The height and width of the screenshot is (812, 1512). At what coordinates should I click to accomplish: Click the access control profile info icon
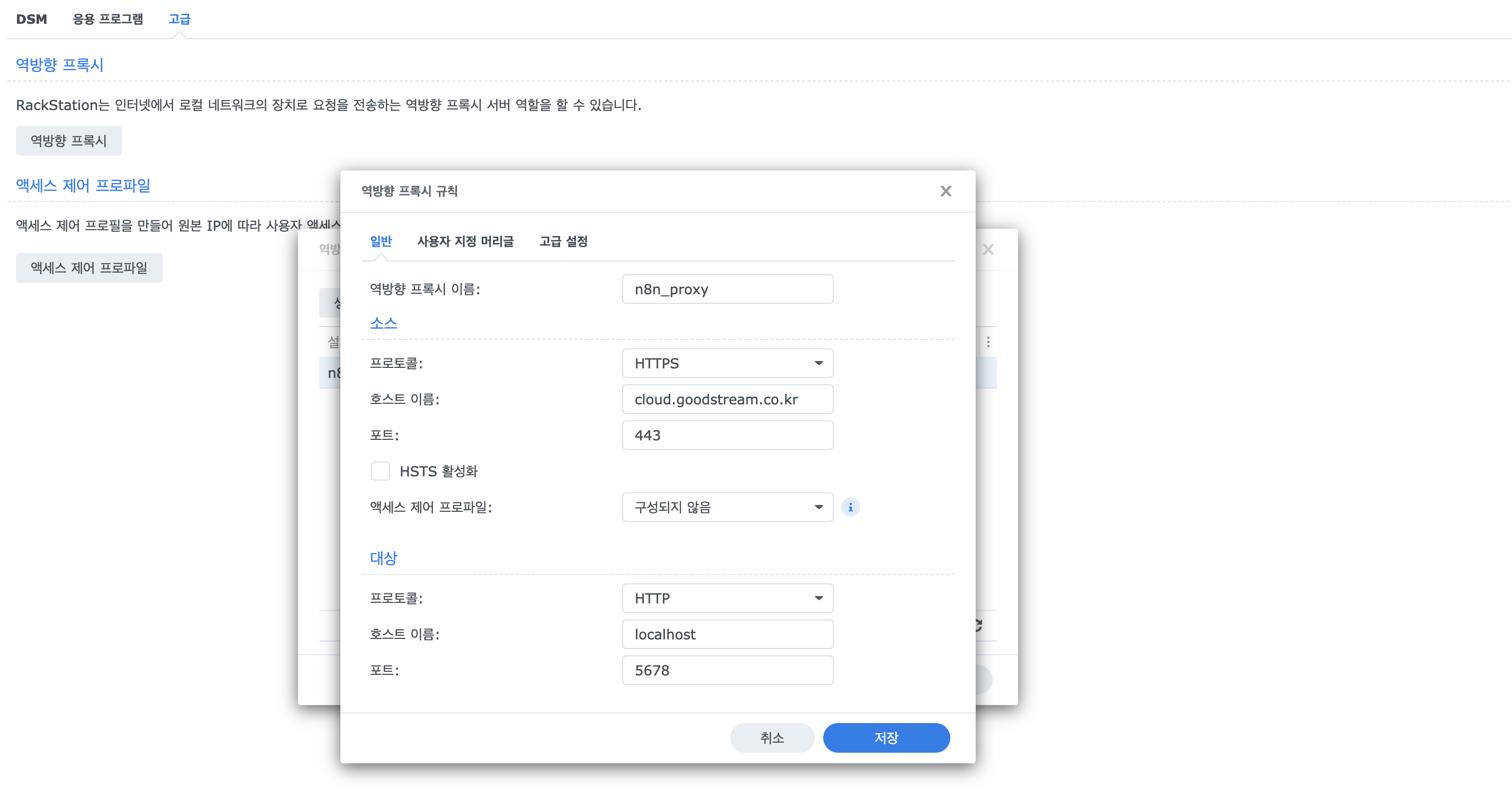(850, 507)
